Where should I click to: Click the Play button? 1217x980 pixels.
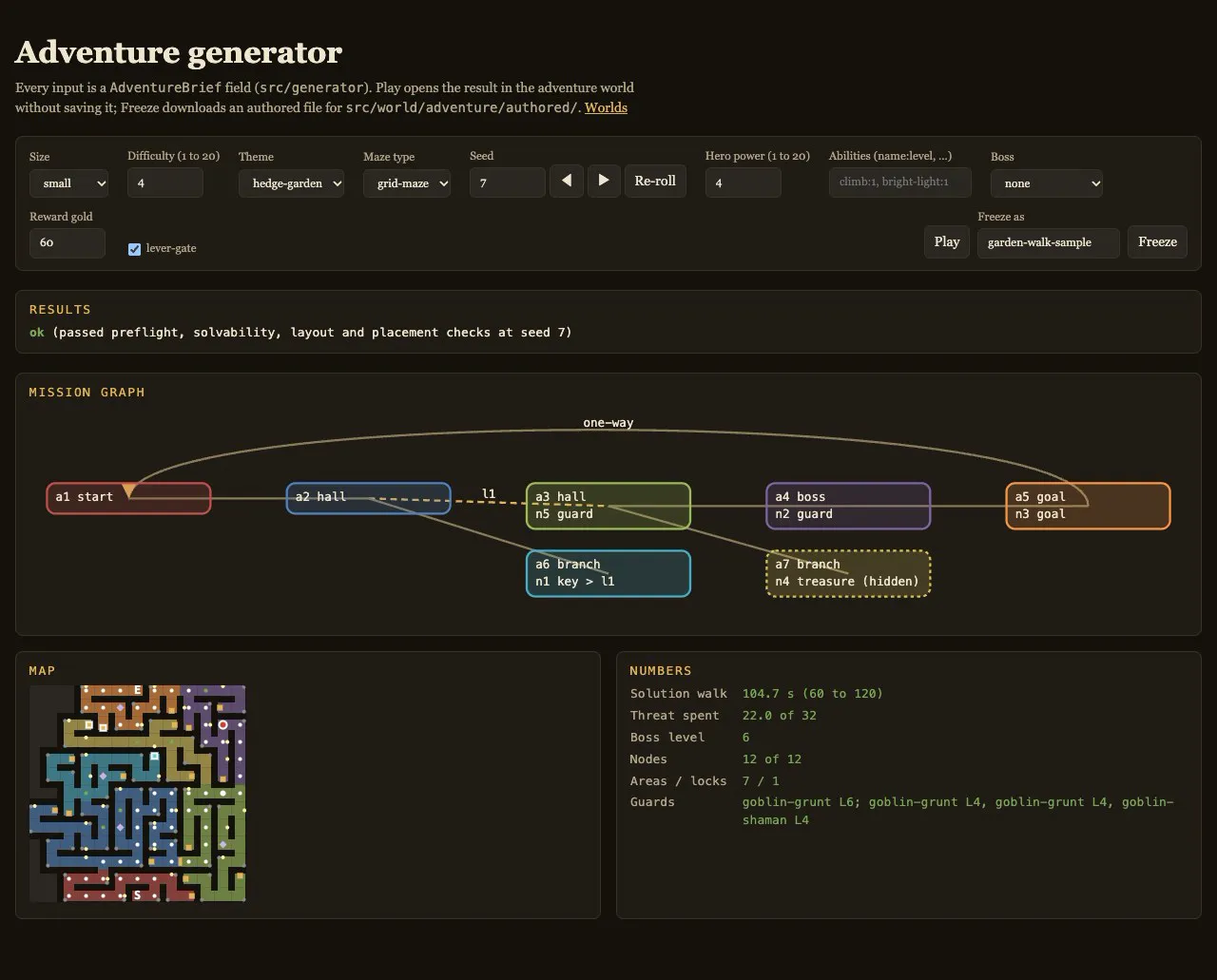point(947,241)
